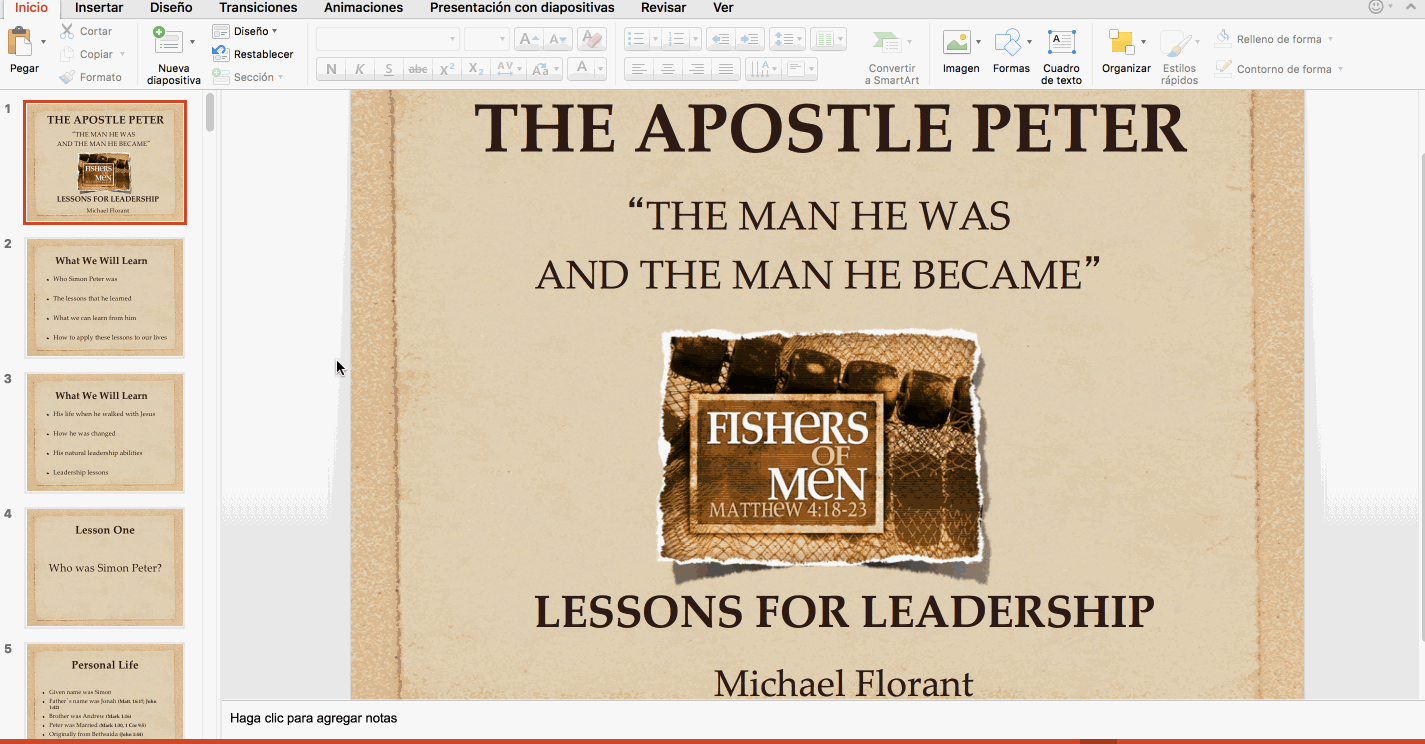Toggle underline with the S button
Screen dimensions: 1425x744
[x=389, y=69]
